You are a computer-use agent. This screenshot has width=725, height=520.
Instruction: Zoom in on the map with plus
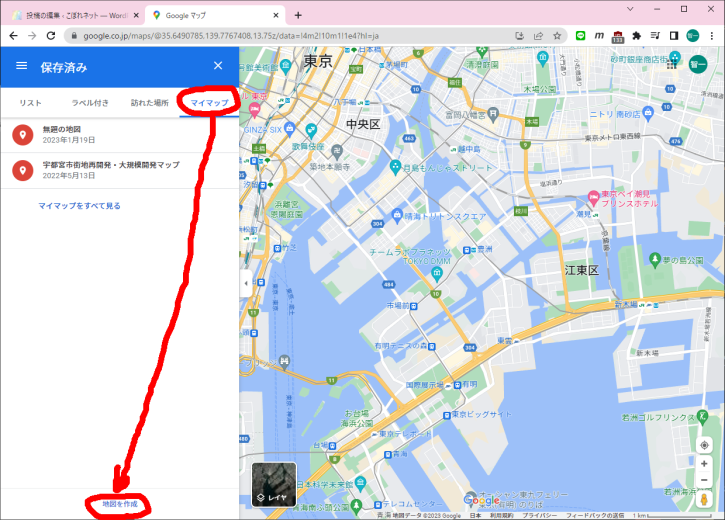coord(704,464)
